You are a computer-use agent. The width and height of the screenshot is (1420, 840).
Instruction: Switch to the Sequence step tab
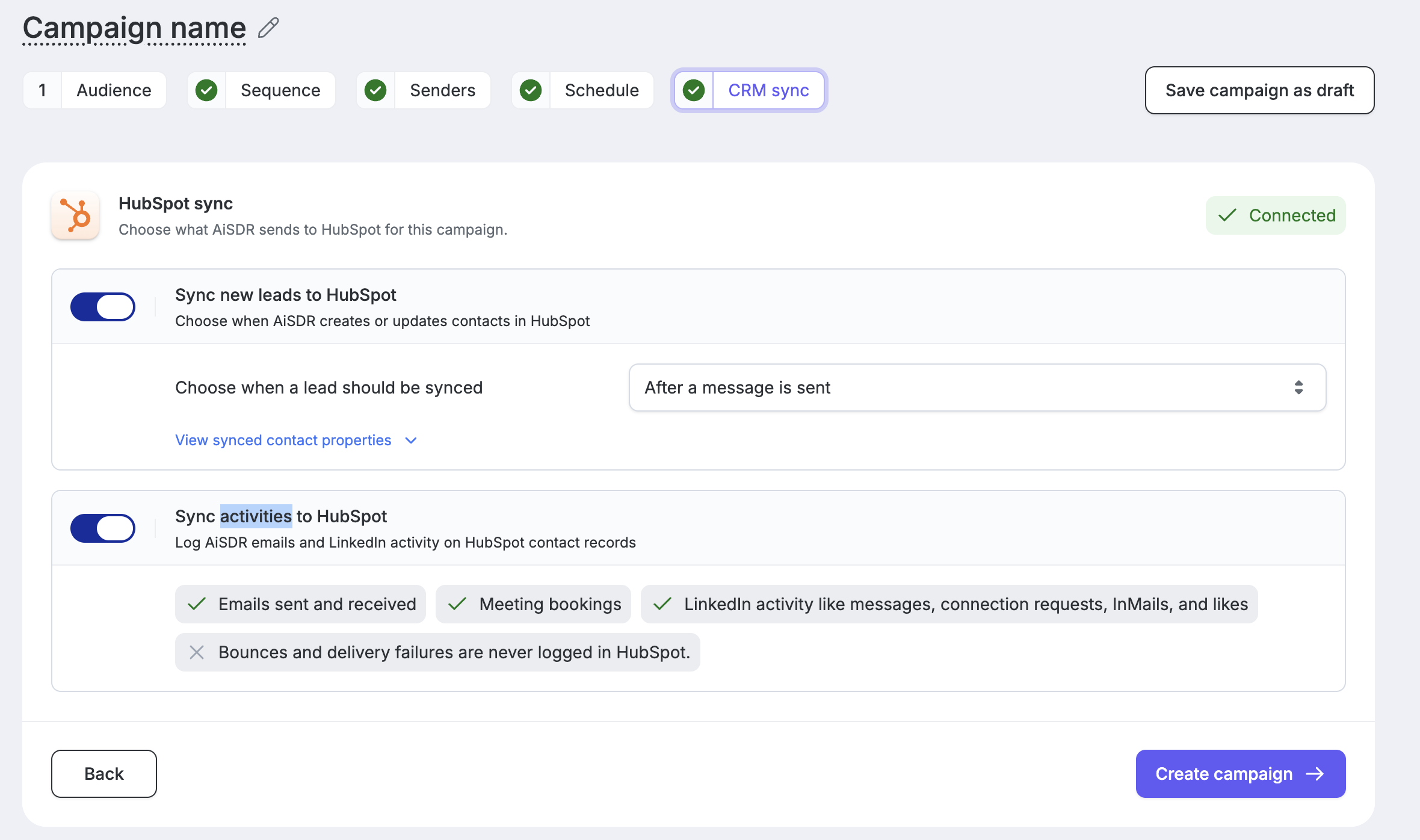point(261,90)
